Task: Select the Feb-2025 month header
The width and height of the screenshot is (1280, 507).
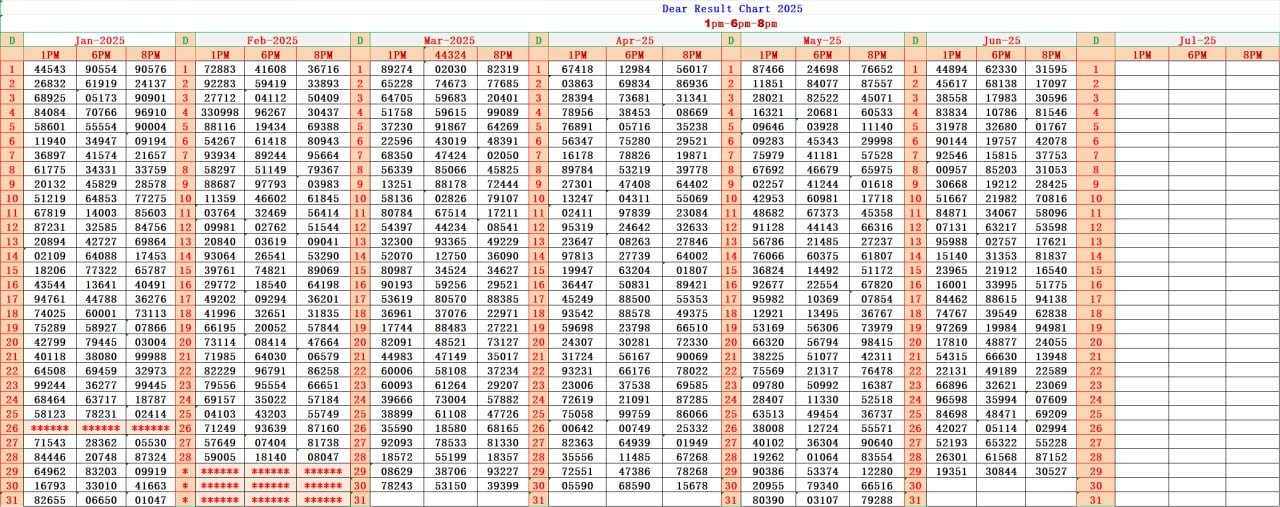Action: pos(271,40)
